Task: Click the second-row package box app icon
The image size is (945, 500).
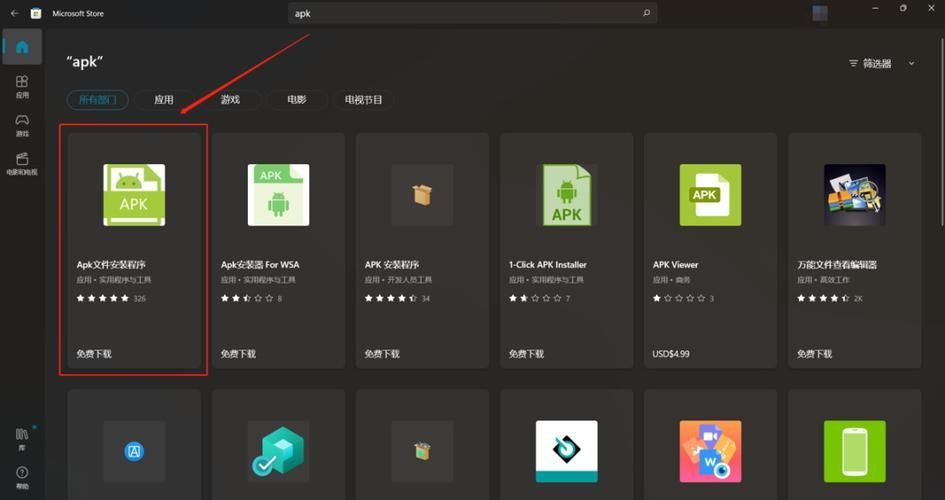Action: click(x=422, y=451)
